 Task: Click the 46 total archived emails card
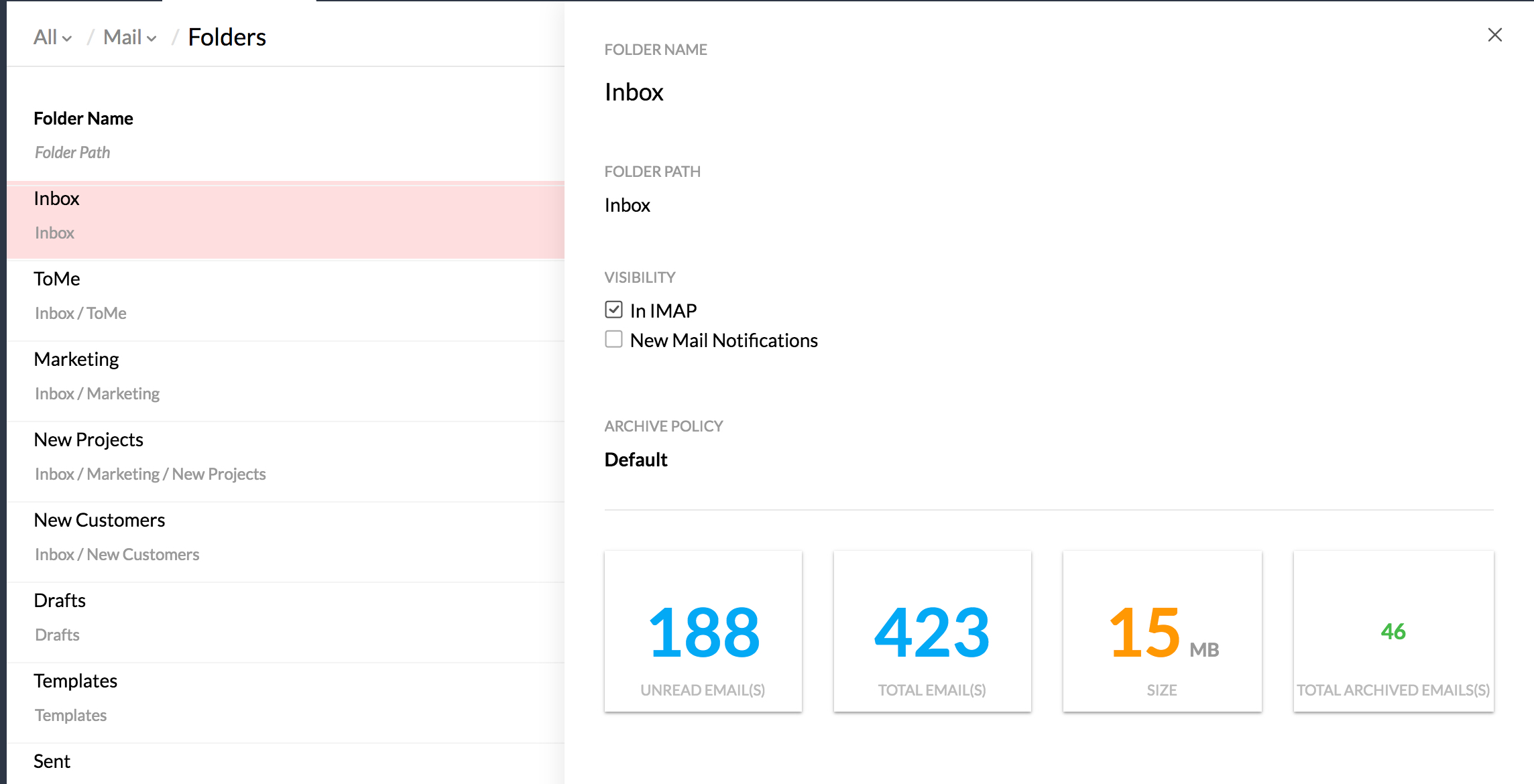tap(1393, 631)
